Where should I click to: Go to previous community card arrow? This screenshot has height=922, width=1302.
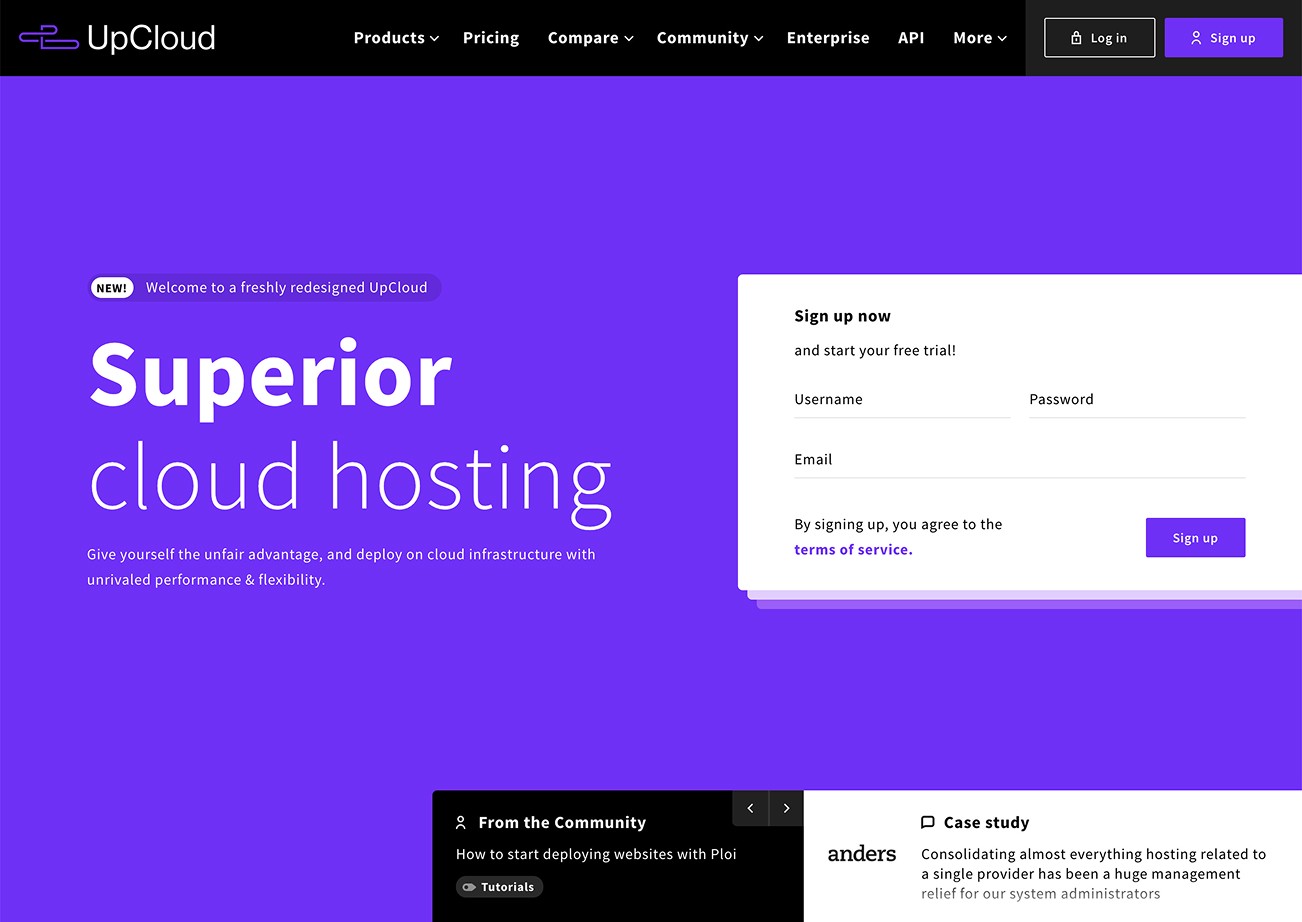[750, 808]
